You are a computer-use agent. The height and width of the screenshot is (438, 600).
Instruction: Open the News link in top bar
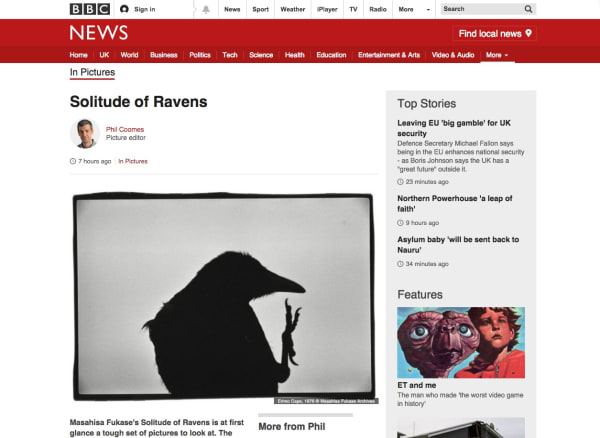click(x=232, y=9)
